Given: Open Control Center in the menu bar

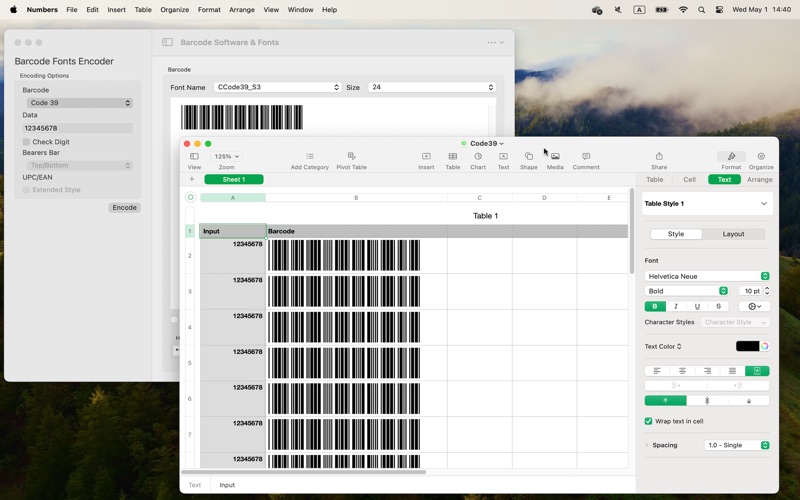Looking at the screenshot, I should [x=719, y=10].
